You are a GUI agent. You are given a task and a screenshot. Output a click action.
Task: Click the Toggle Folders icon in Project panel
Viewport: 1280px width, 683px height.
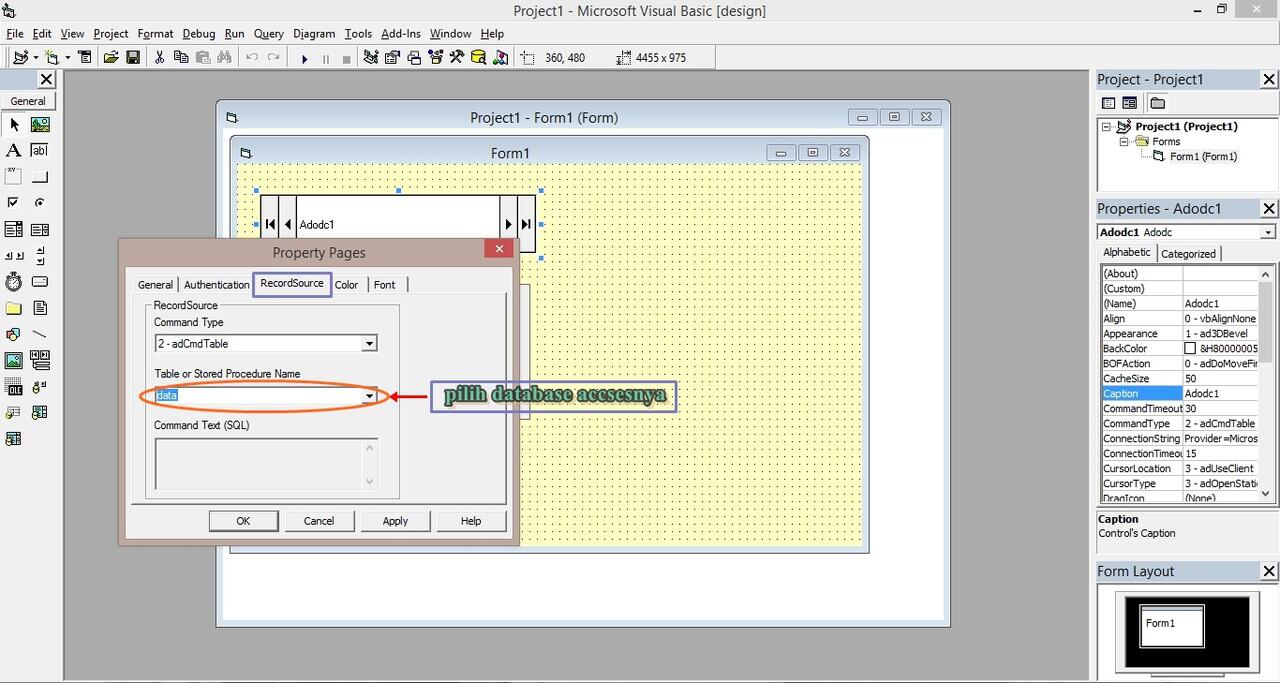[1157, 103]
